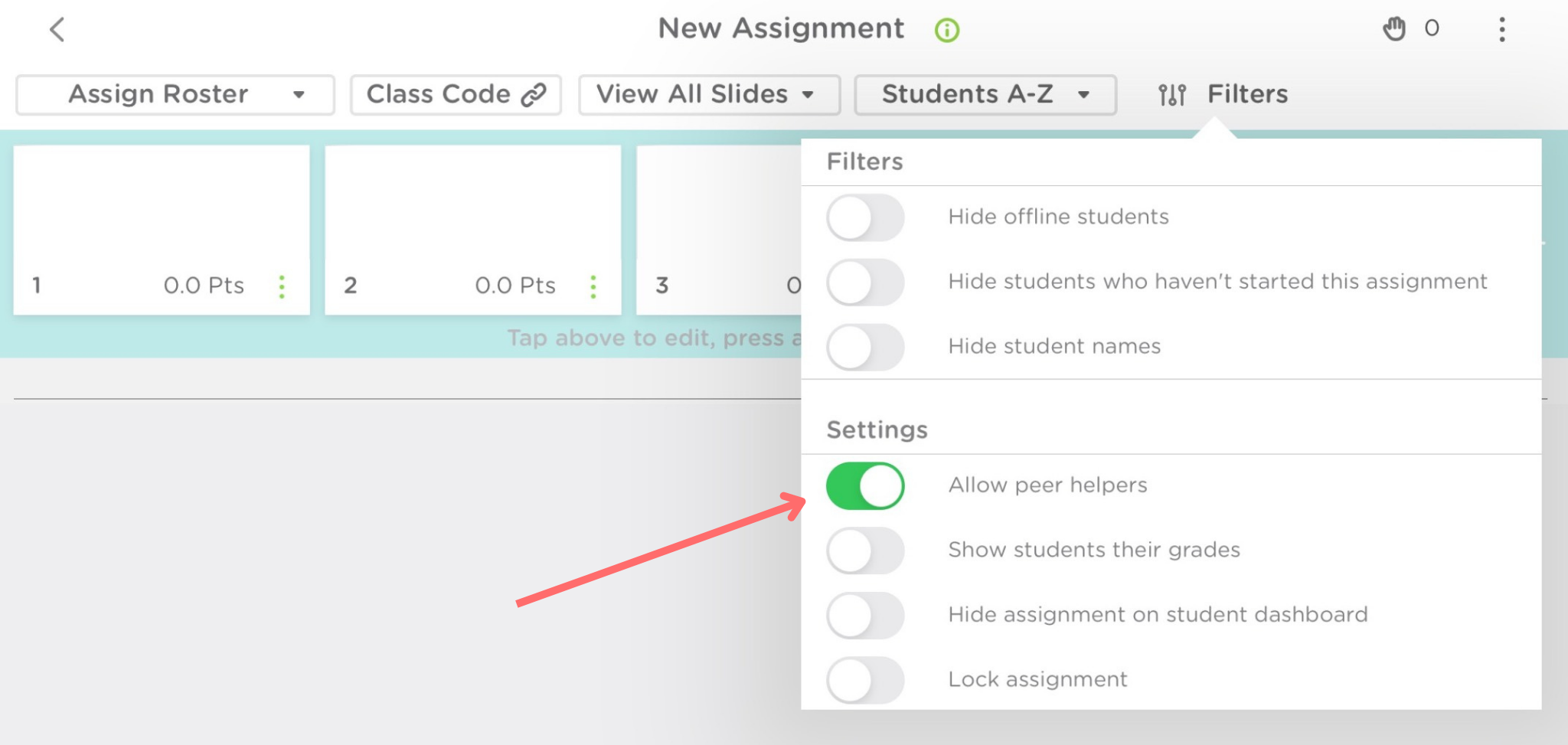The height and width of the screenshot is (745, 1568).
Task: Enable Lock assignment
Action: pos(866,680)
